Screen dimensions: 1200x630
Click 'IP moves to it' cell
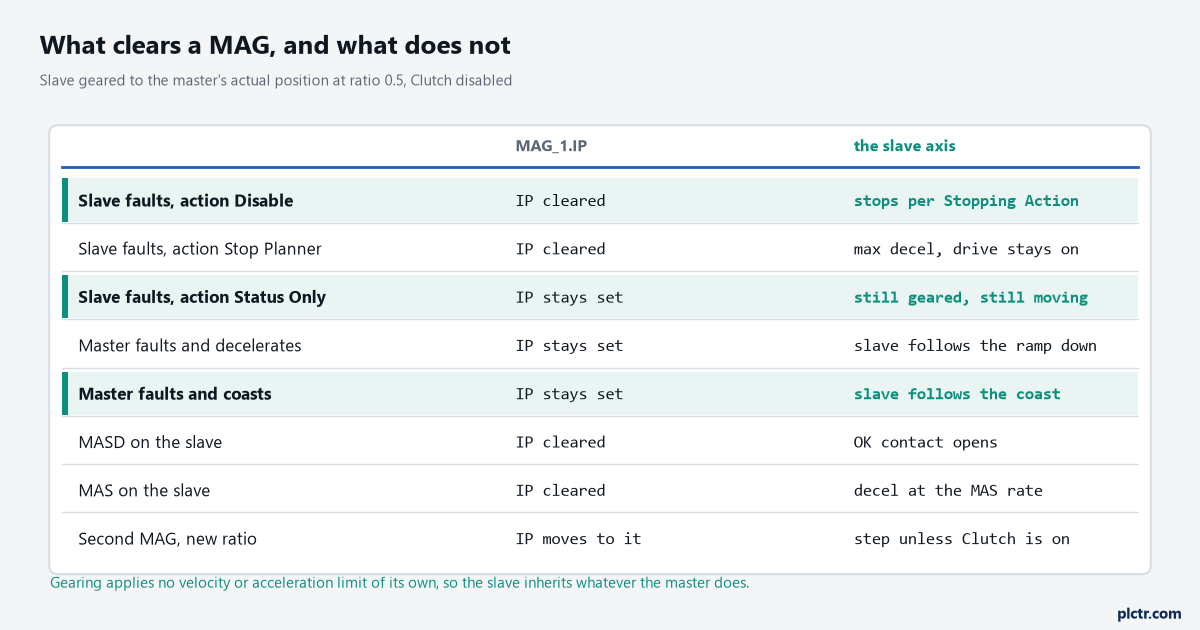point(578,539)
